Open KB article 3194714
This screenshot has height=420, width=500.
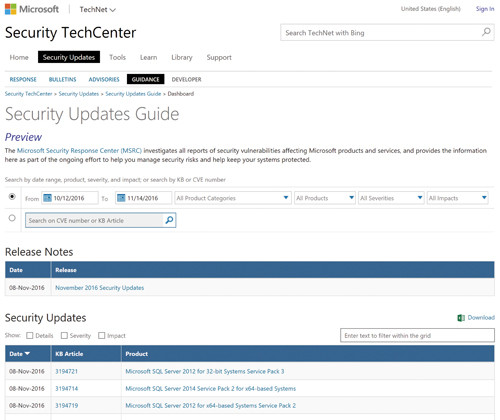[66, 388]
